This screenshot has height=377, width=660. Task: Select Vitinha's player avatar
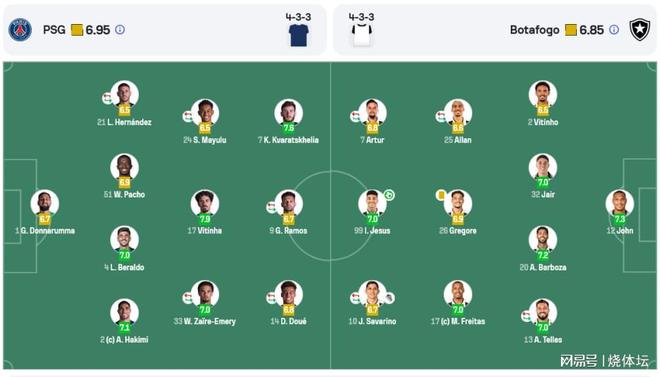pos(205,204)
